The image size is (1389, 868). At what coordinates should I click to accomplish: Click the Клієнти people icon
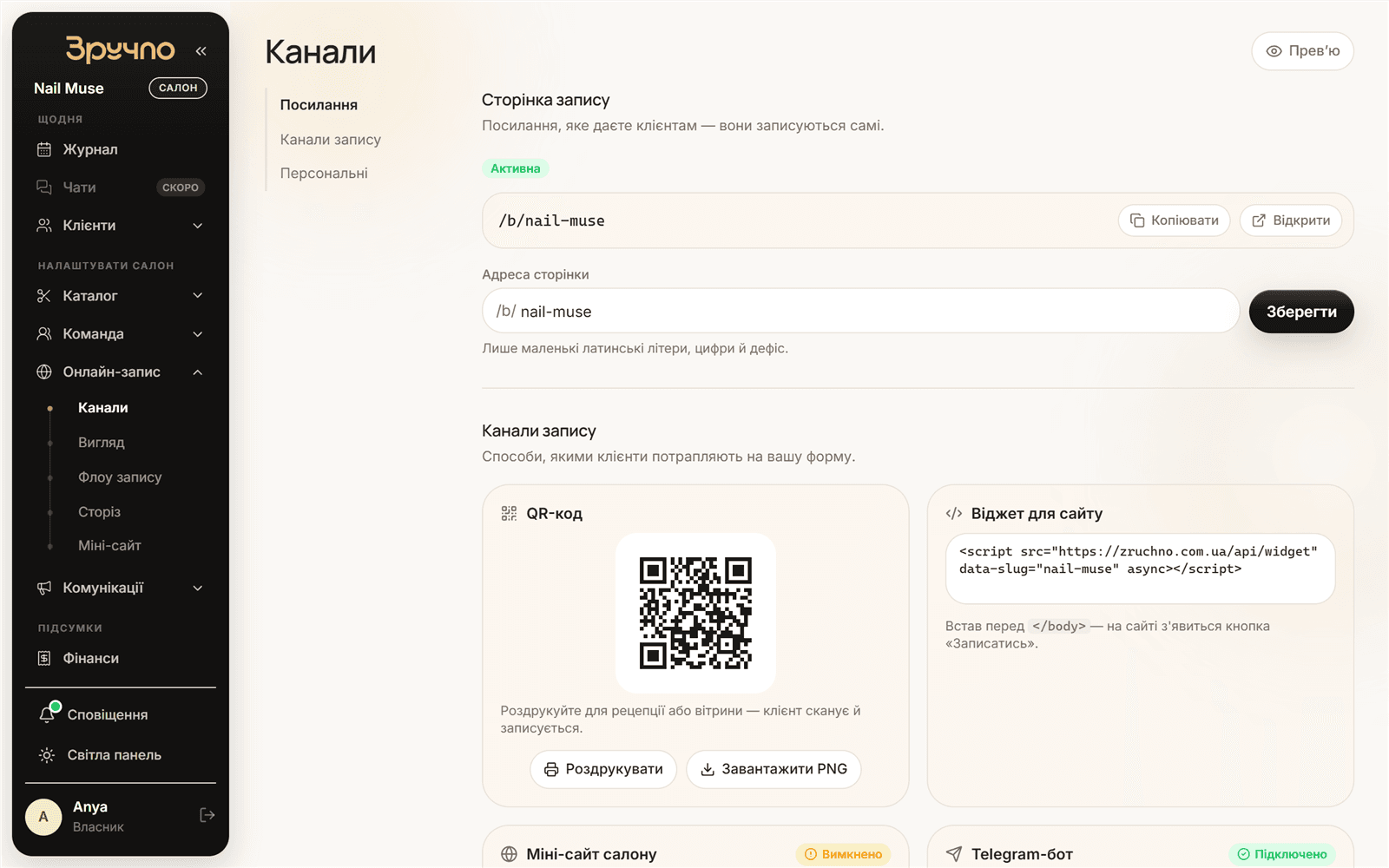44,226
